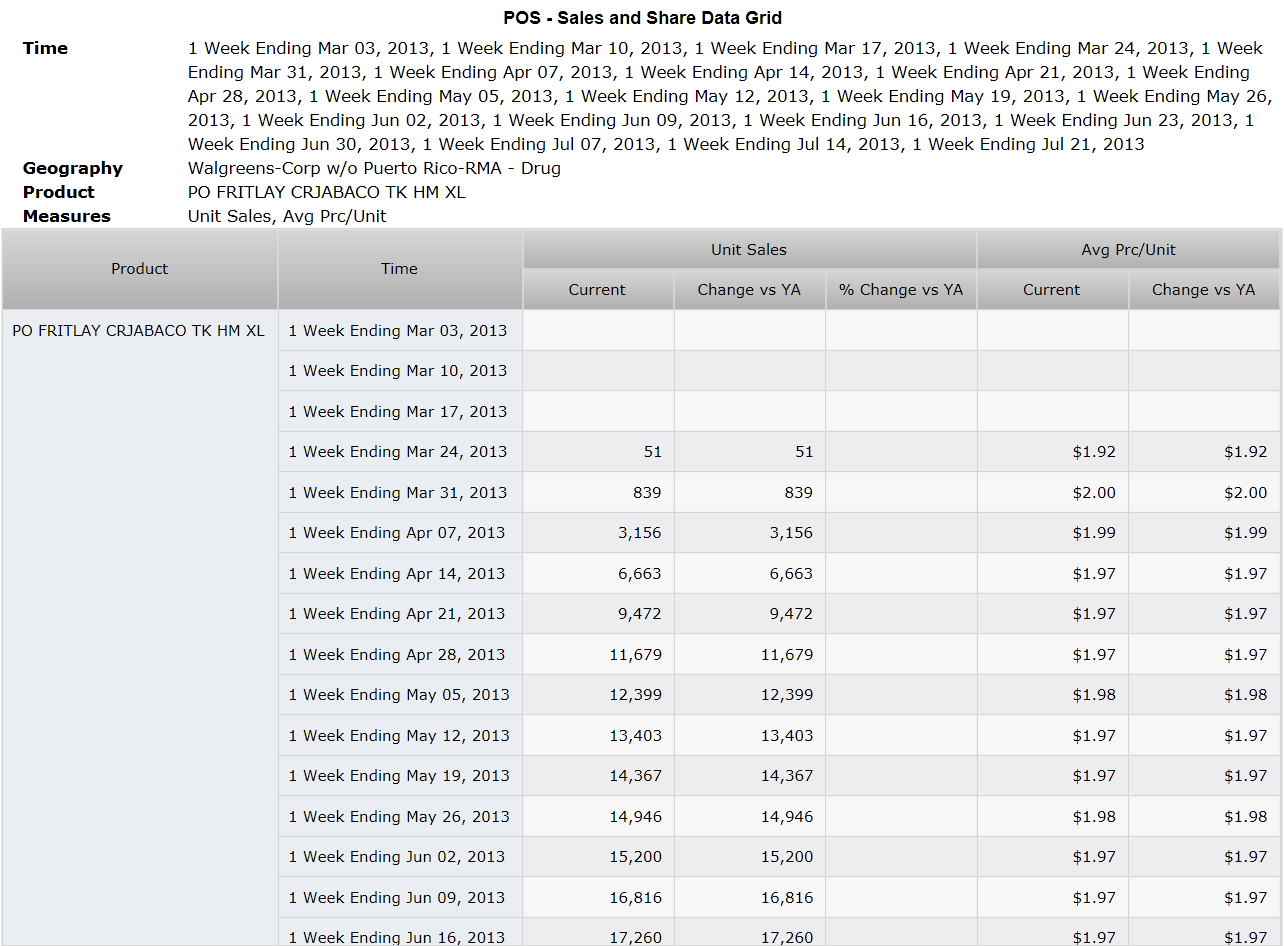
Task: Click avg price Change vs YA $2.00 cell
Action: coord(1204,493)
